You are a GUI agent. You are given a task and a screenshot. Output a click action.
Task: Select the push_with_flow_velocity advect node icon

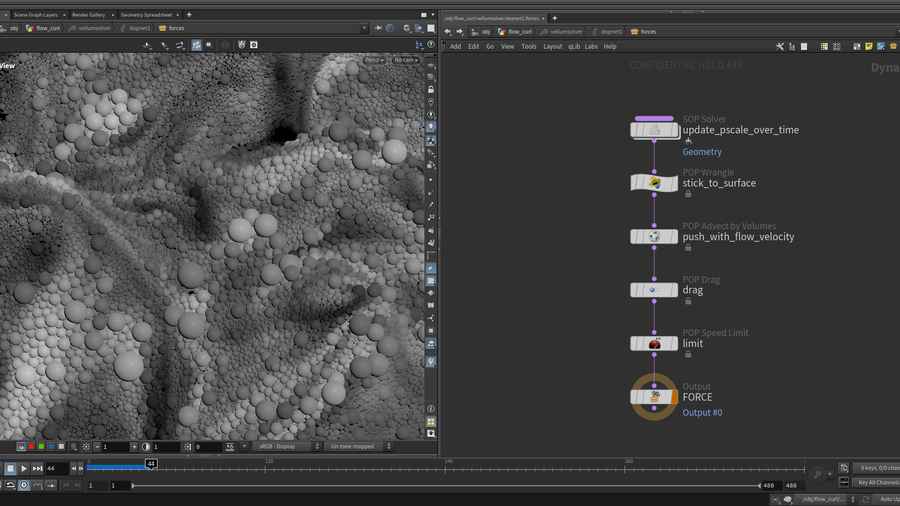point(654,237)
